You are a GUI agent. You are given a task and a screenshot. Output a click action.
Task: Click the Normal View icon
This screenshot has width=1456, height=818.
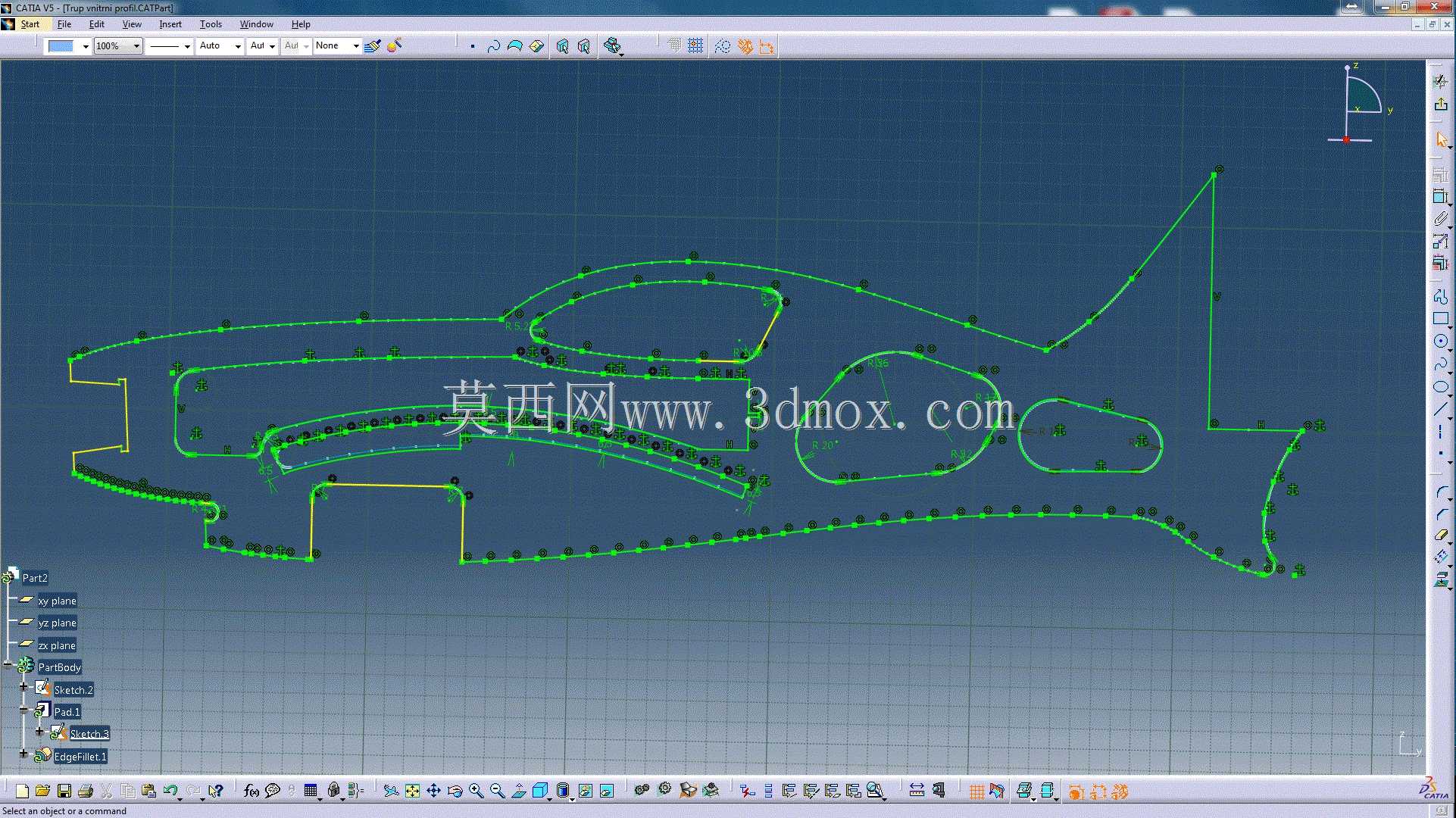[519, 791]
